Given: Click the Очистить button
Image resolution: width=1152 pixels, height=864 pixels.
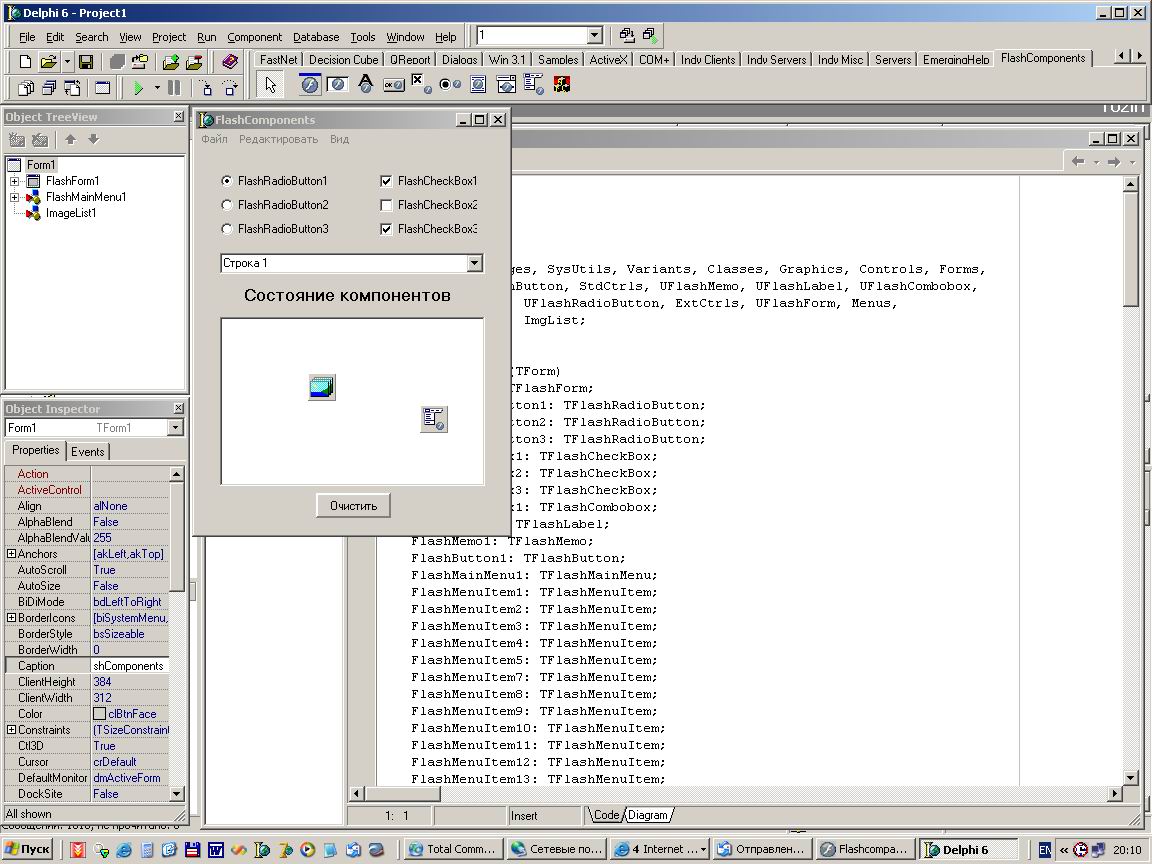Looking at the screenshot, I should tap(353, 505).
